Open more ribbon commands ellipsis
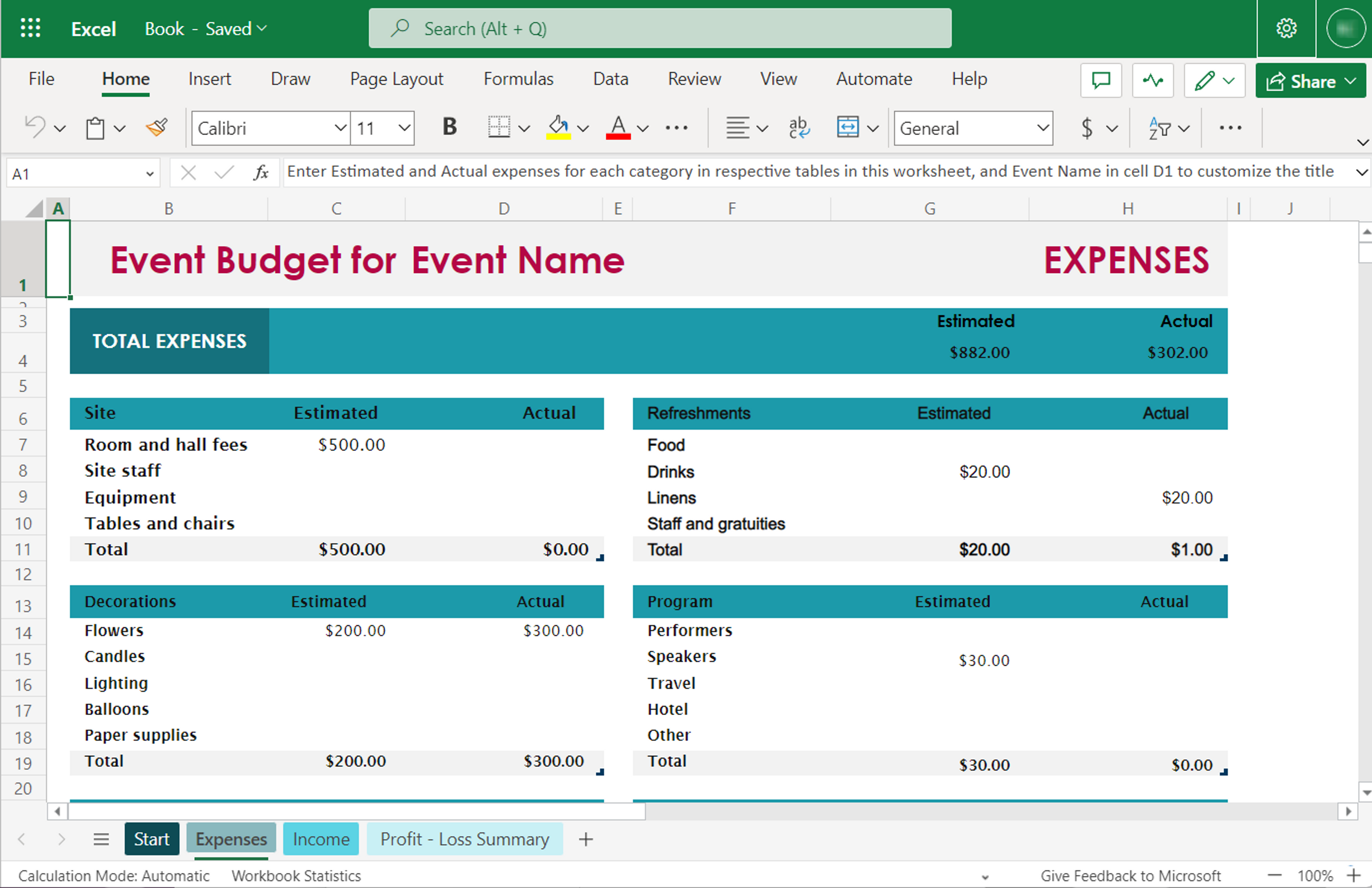Screen dimensions: 1372x888 tap(1230, 128)
